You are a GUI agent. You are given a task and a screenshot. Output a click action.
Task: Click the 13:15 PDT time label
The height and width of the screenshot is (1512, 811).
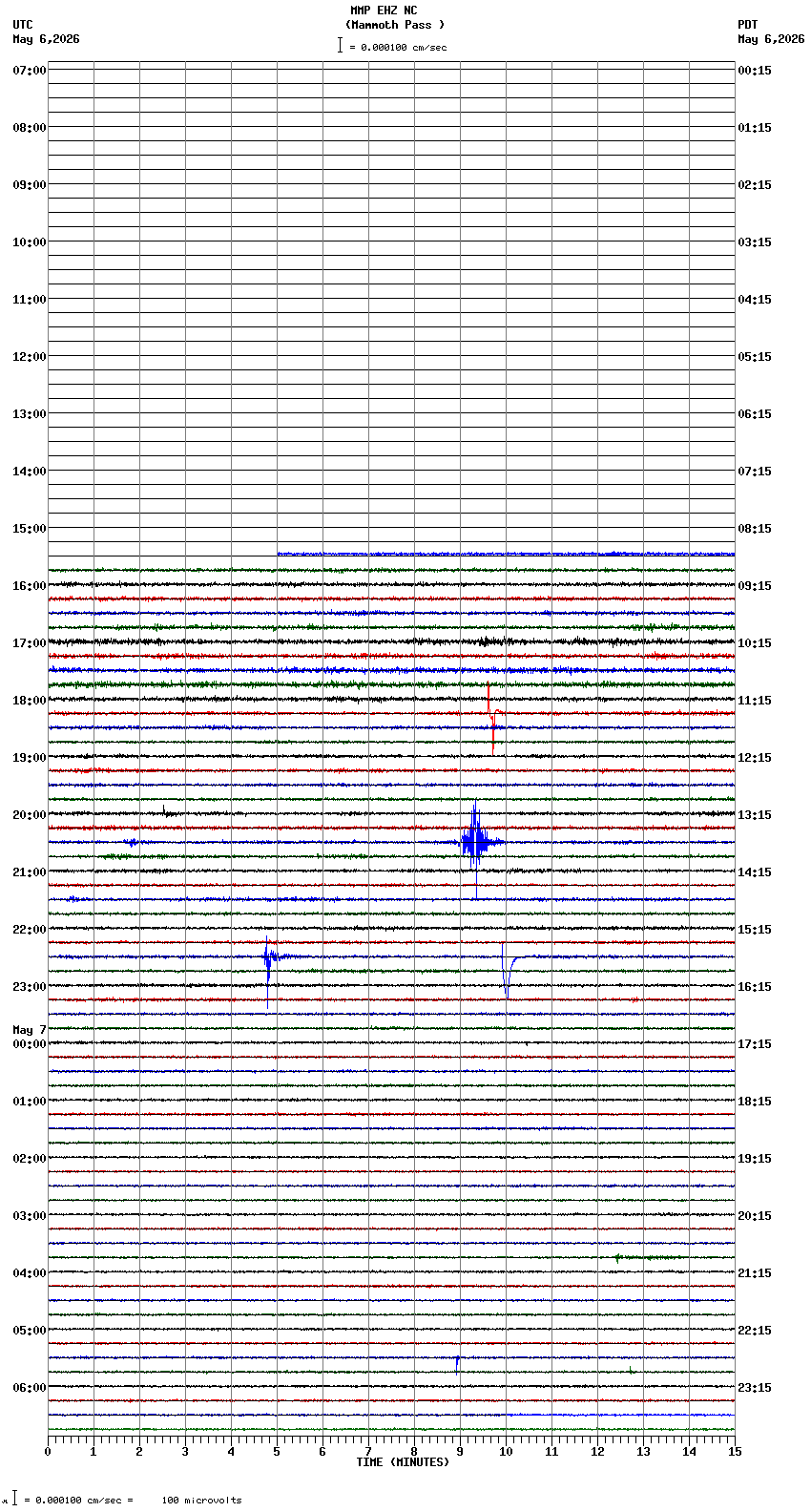755,815
